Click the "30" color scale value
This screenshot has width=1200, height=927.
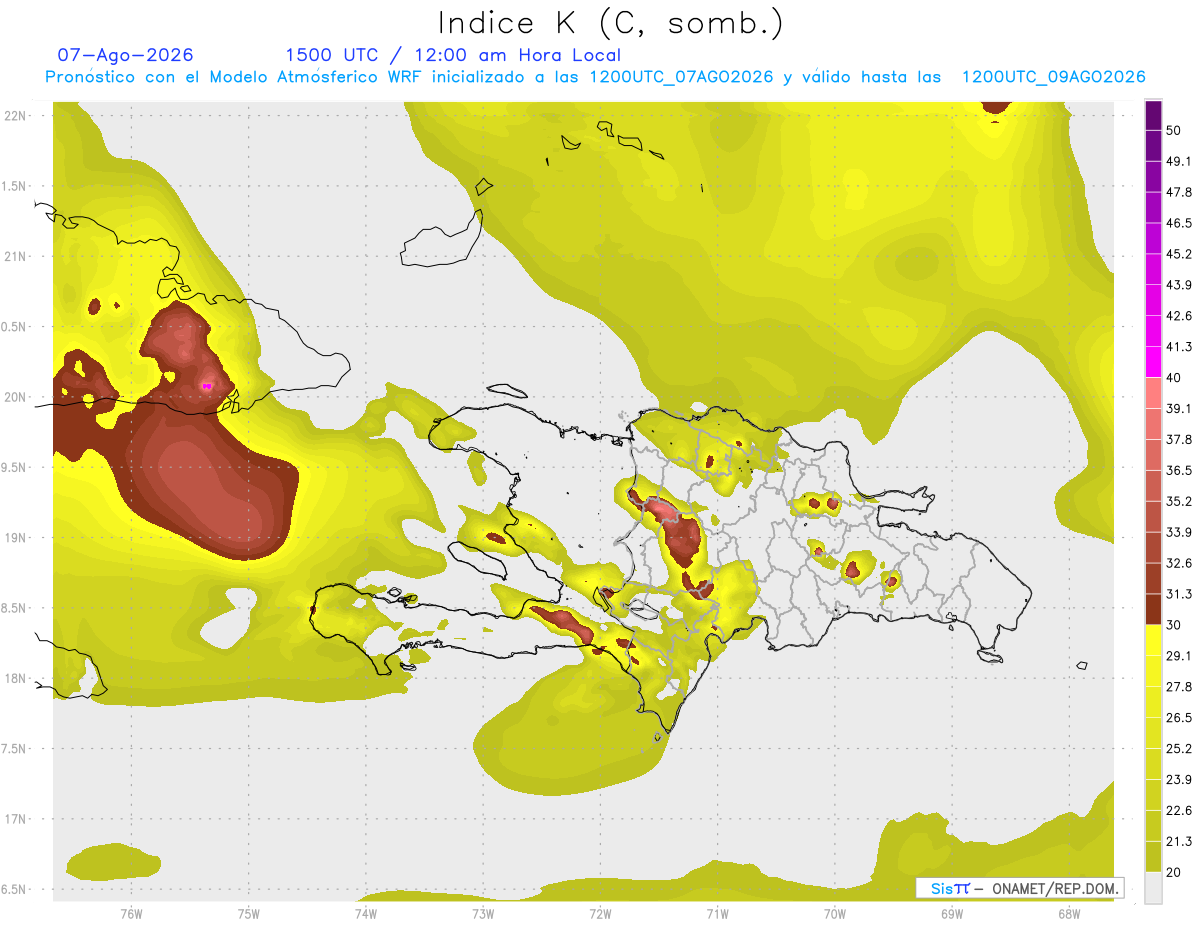point(1174,625)
